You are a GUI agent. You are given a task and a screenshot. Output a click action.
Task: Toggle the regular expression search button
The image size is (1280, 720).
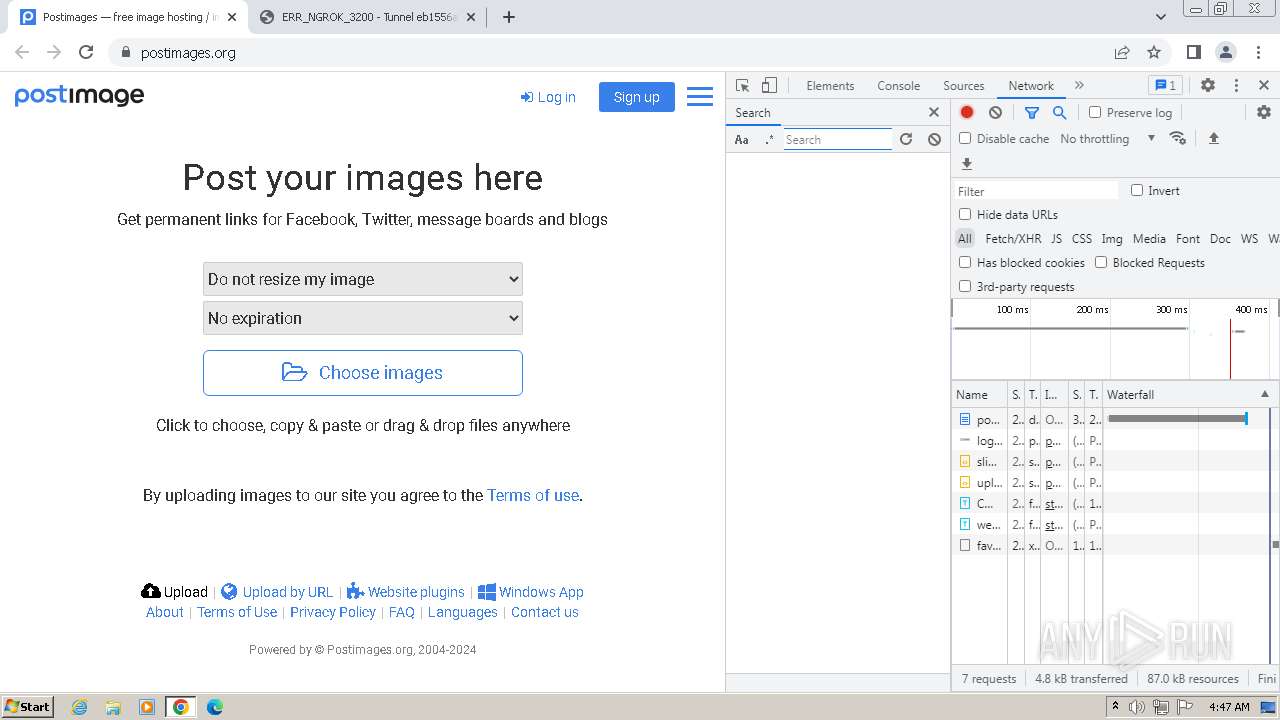click(x=769, y=140)
